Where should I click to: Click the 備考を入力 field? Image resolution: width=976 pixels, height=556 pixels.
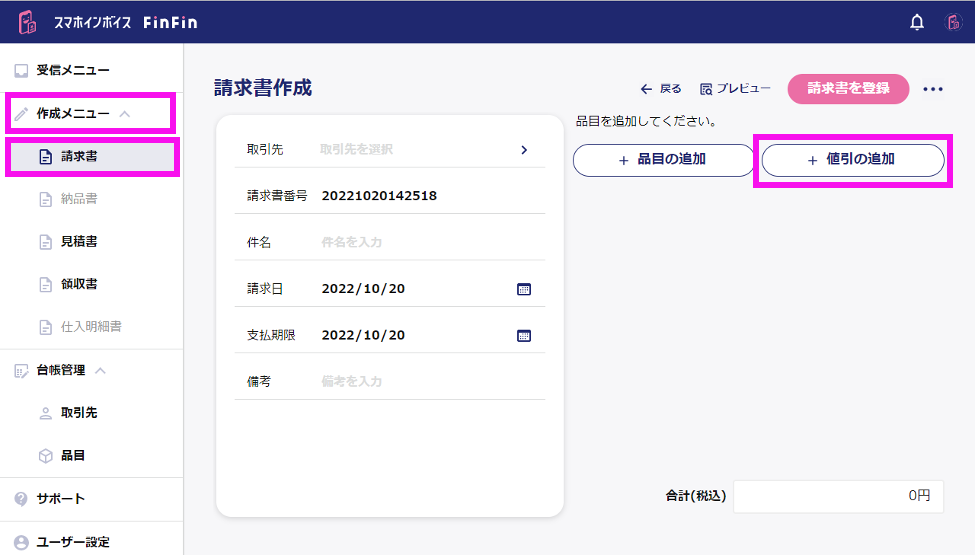pyautogui.click(x=352, y=382)
